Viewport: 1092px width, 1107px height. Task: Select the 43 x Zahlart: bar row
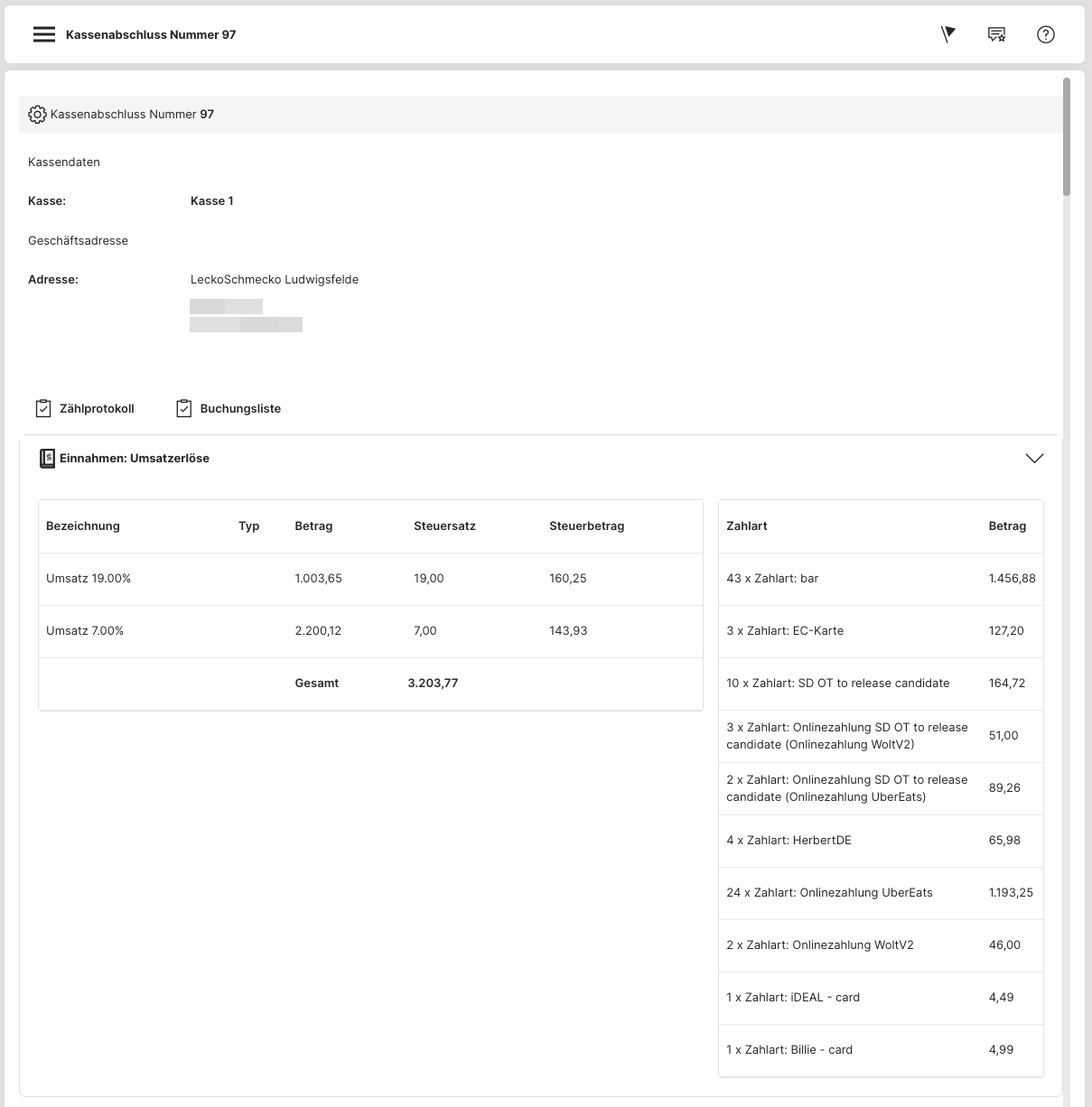click(x=772, y=579)
